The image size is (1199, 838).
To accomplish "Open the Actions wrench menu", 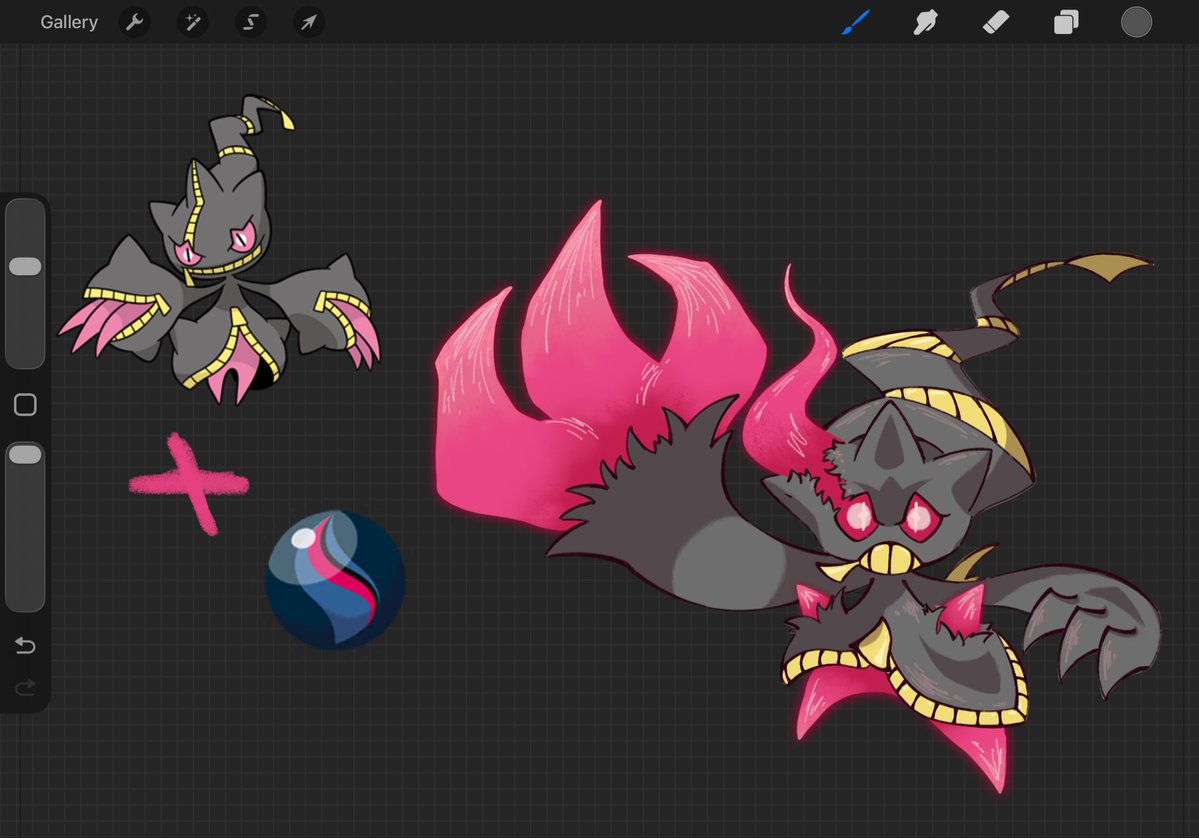I will pyautogui.click(x=135, y=22).
